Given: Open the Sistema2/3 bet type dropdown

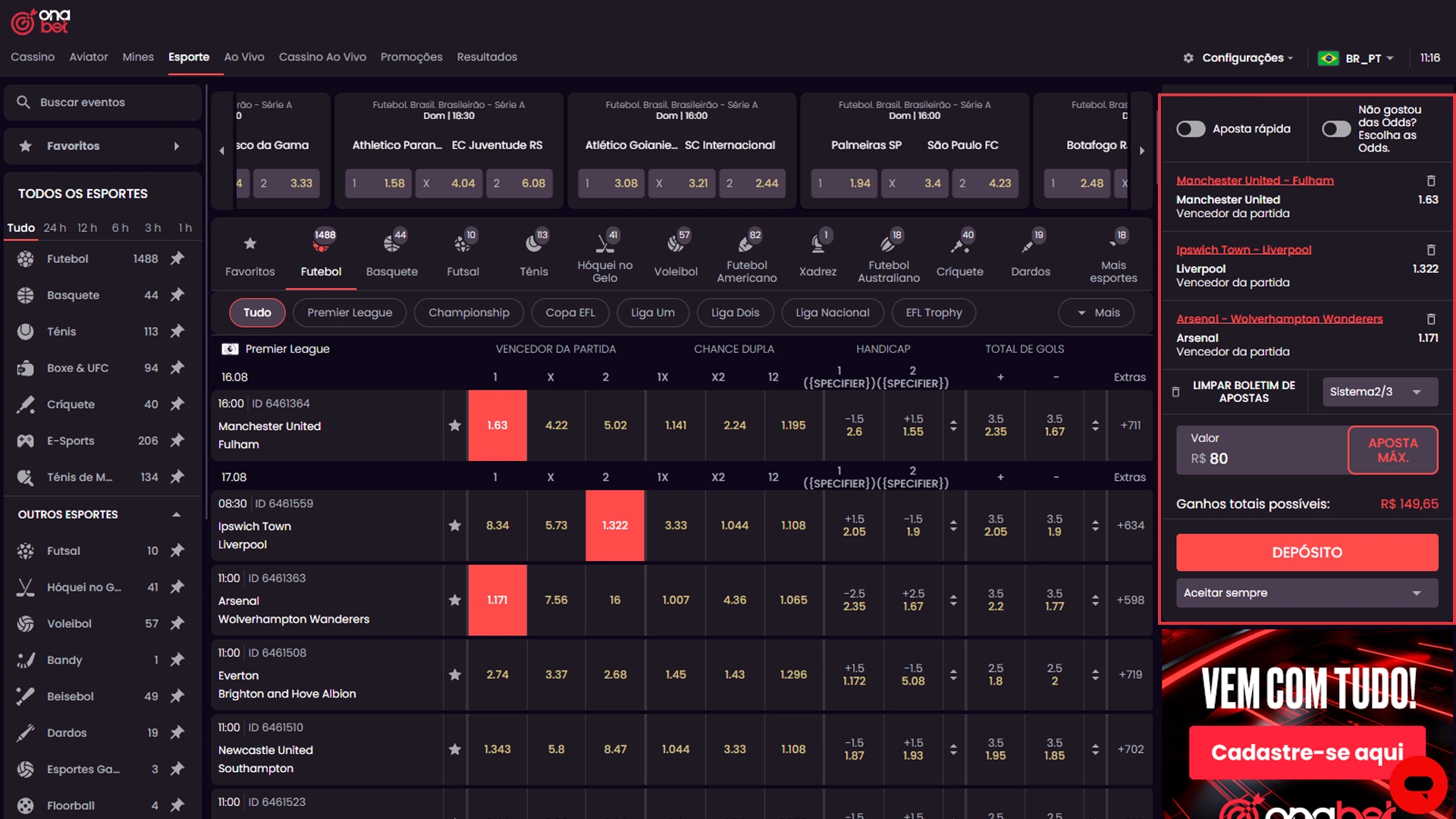Looking at the screenshot, I should (1380, 391).
